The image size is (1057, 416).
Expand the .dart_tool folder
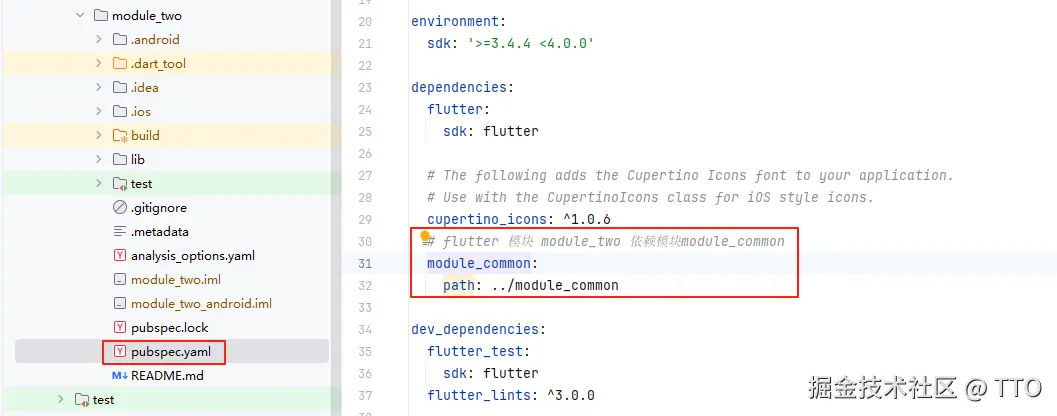pyautogui.click(x=98, y=64)
